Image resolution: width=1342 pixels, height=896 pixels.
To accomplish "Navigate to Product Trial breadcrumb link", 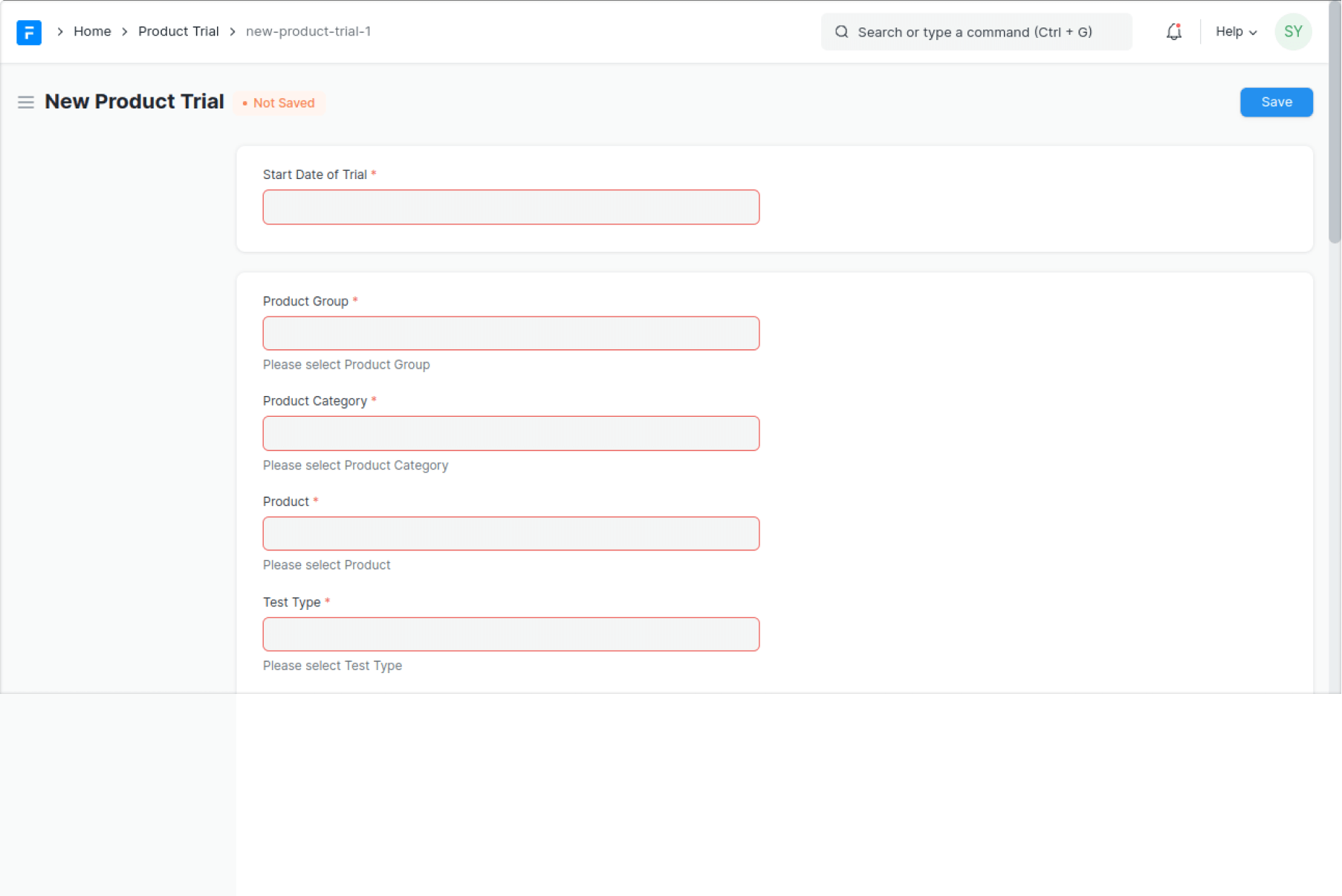I will click(x=178, y=32).
